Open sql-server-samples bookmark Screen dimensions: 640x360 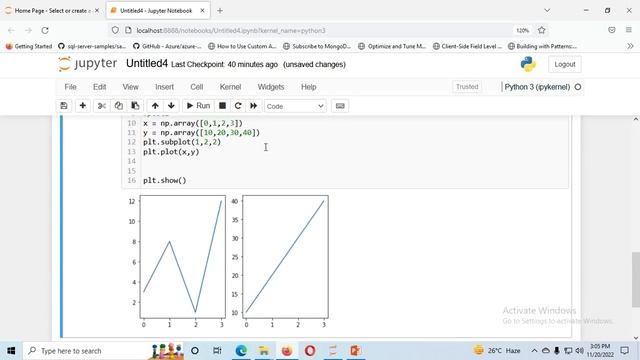click(92, 46)
